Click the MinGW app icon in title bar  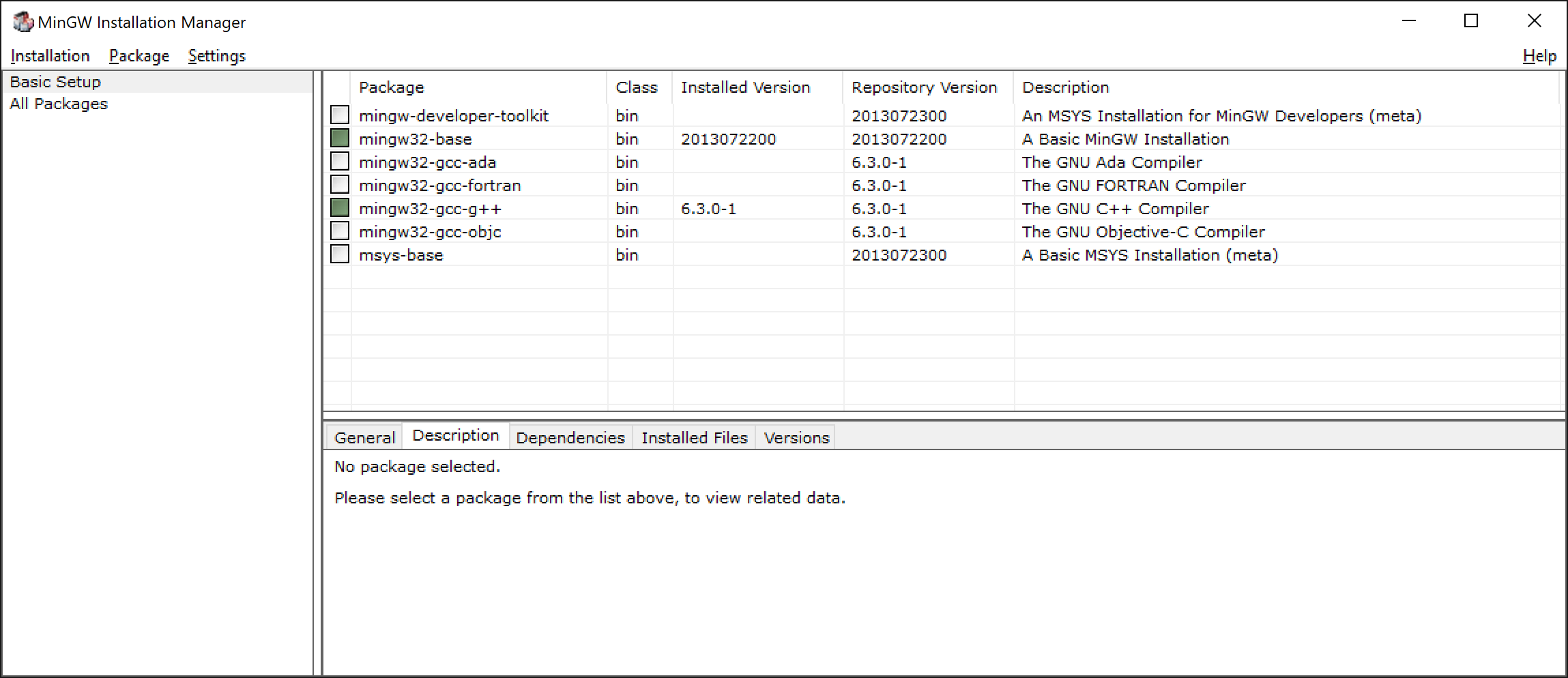point(23,22)
